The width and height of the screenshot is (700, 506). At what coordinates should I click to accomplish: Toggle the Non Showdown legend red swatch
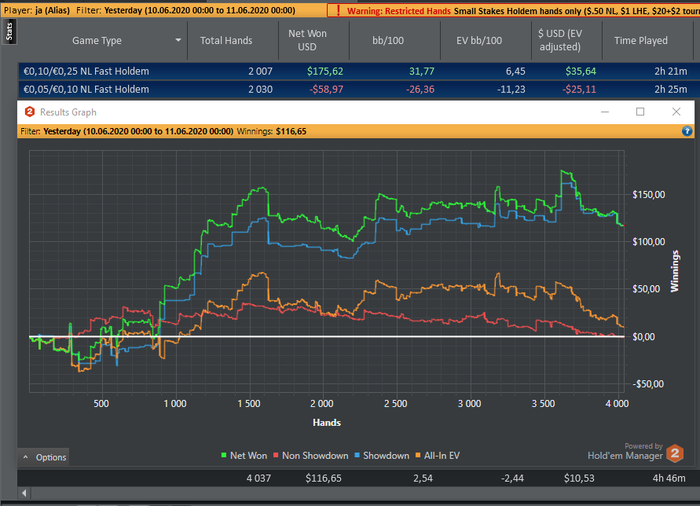point(276,455)
